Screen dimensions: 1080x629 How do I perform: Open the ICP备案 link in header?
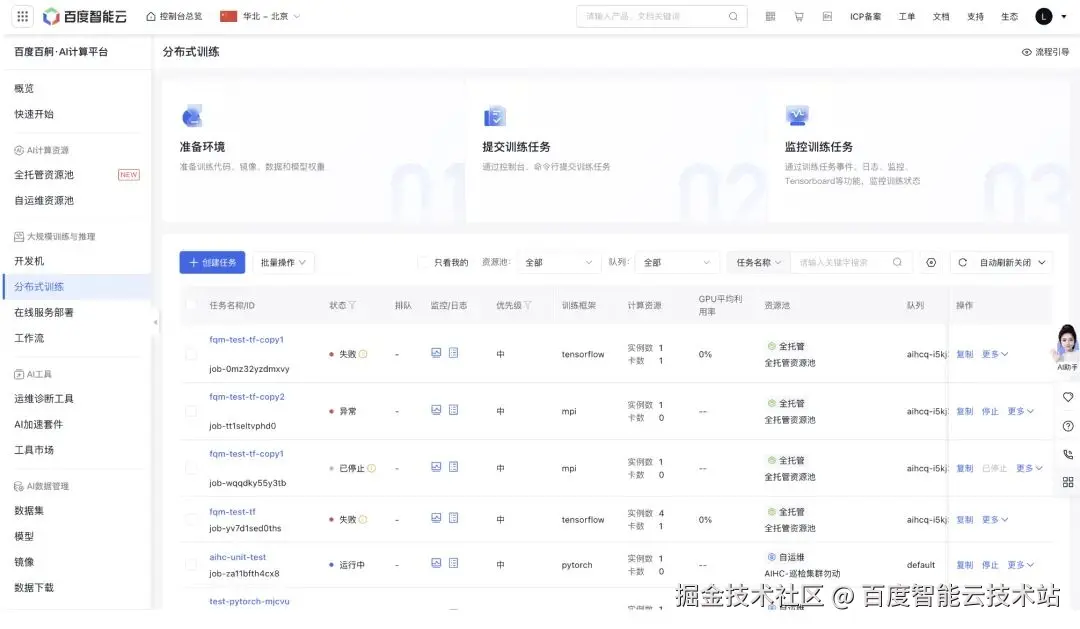865,17
